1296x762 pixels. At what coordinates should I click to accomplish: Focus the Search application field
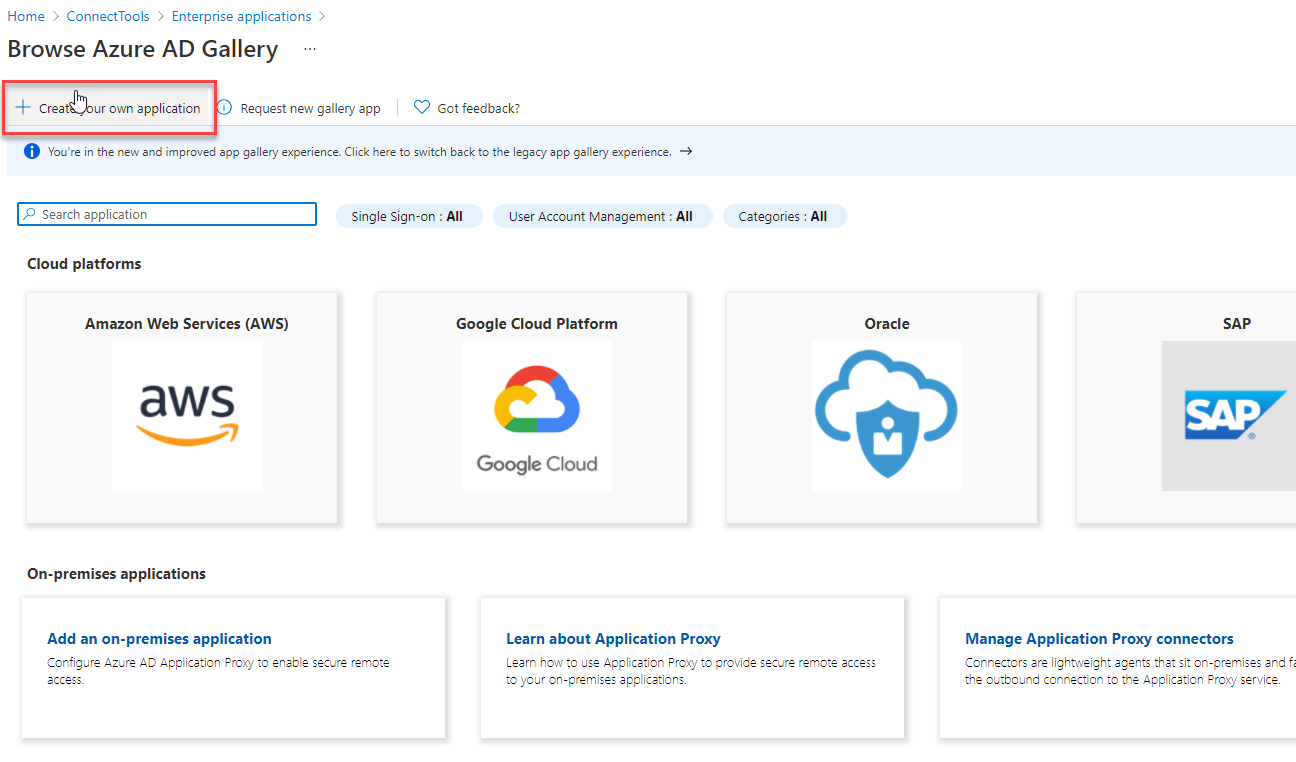tap(167, 214)
